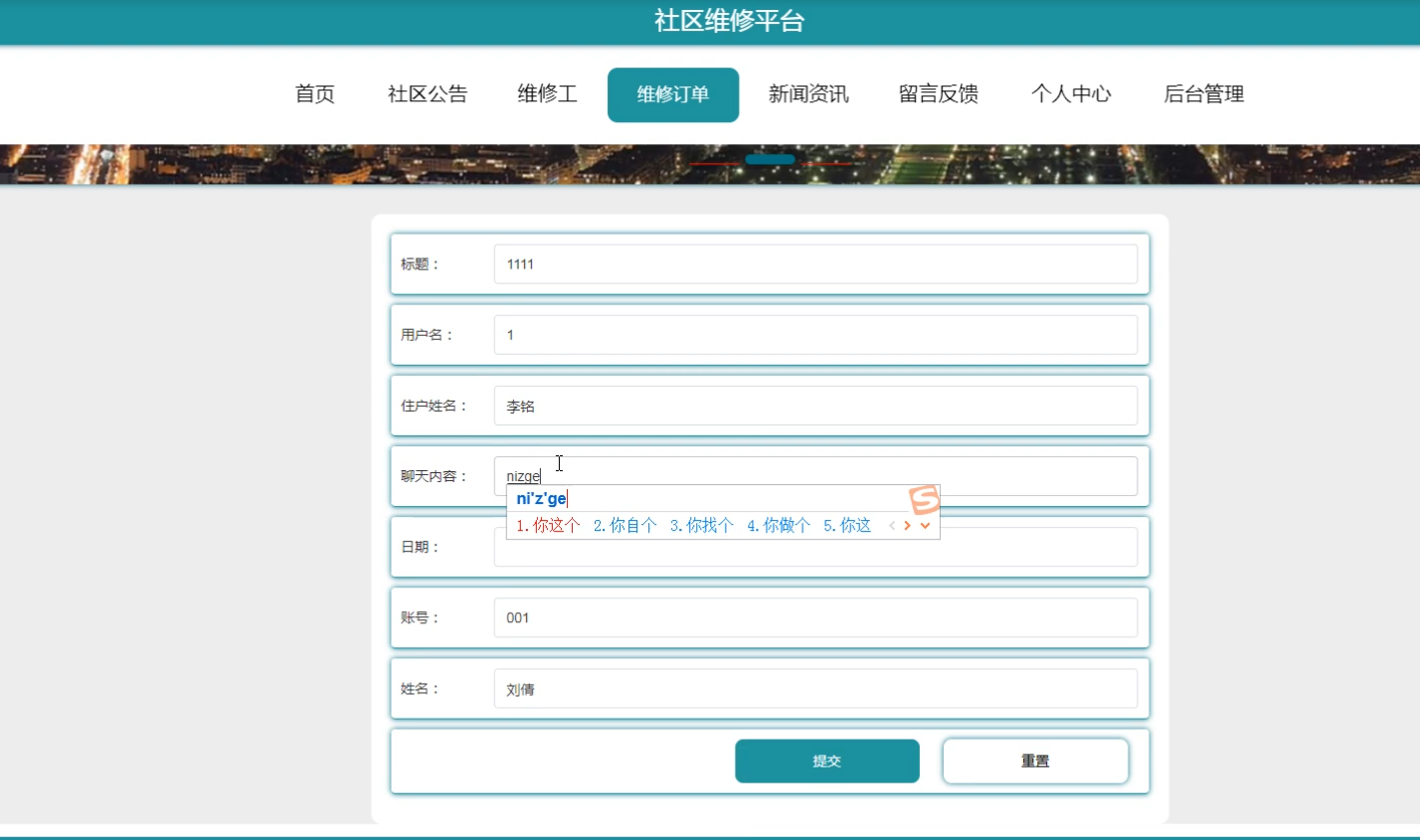Navigate to 个人中心
This screenshot has height=840, width=1420.
click(x=1071, y=94)
